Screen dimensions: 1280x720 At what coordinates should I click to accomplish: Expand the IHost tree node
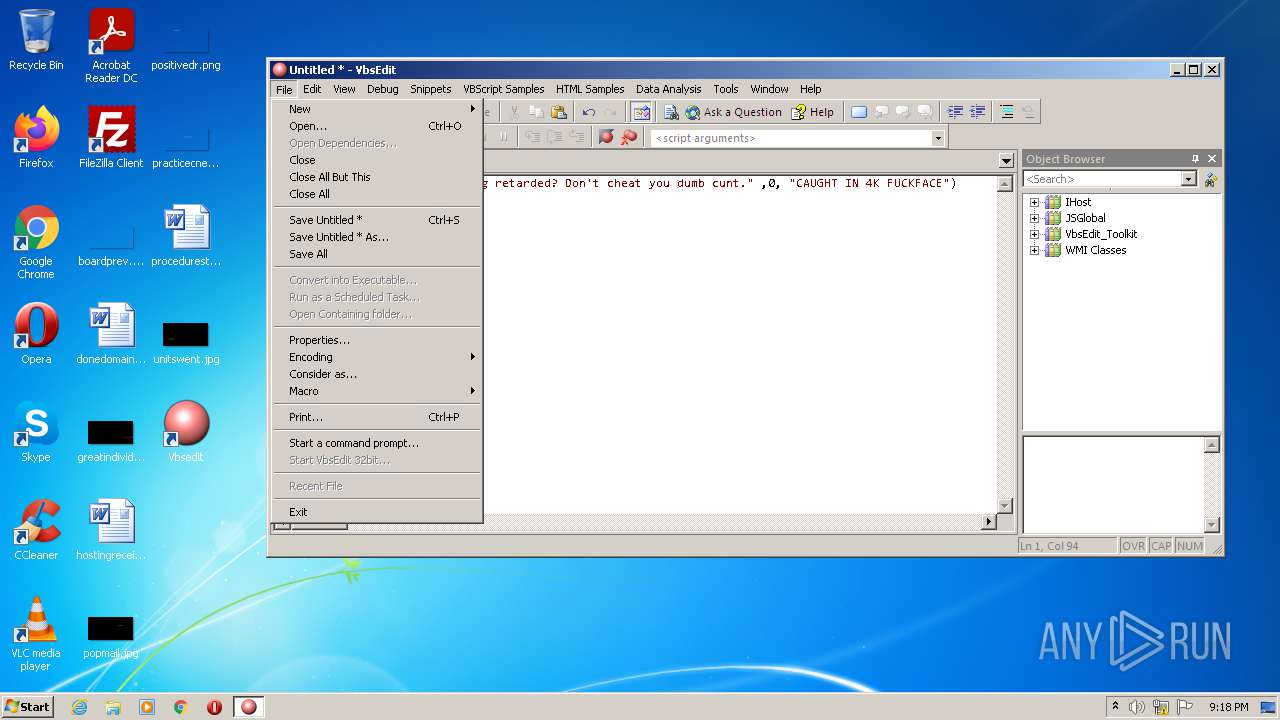pyautogui.click(x=1035, y=202)
